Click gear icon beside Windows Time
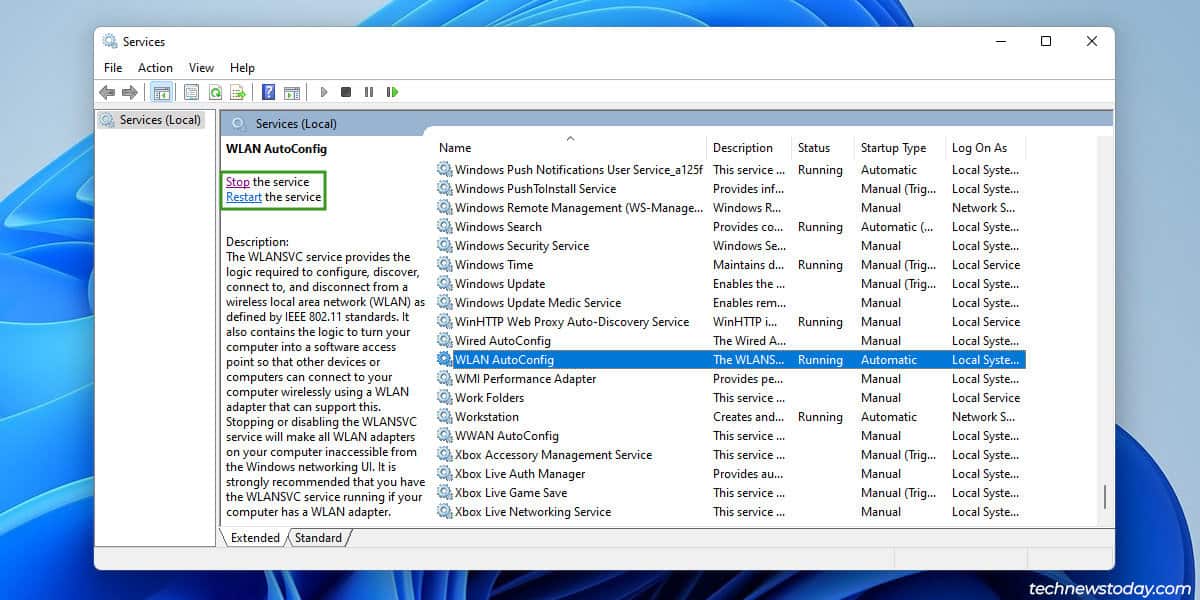The width and height of the screenshot is (1200, 600). click(x=445, y=265)
